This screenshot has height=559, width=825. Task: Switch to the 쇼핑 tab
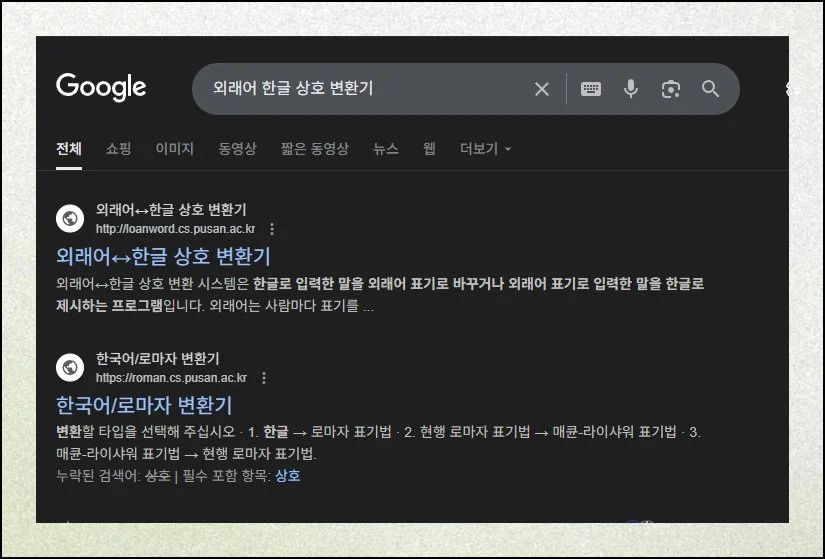pos(118,149)
